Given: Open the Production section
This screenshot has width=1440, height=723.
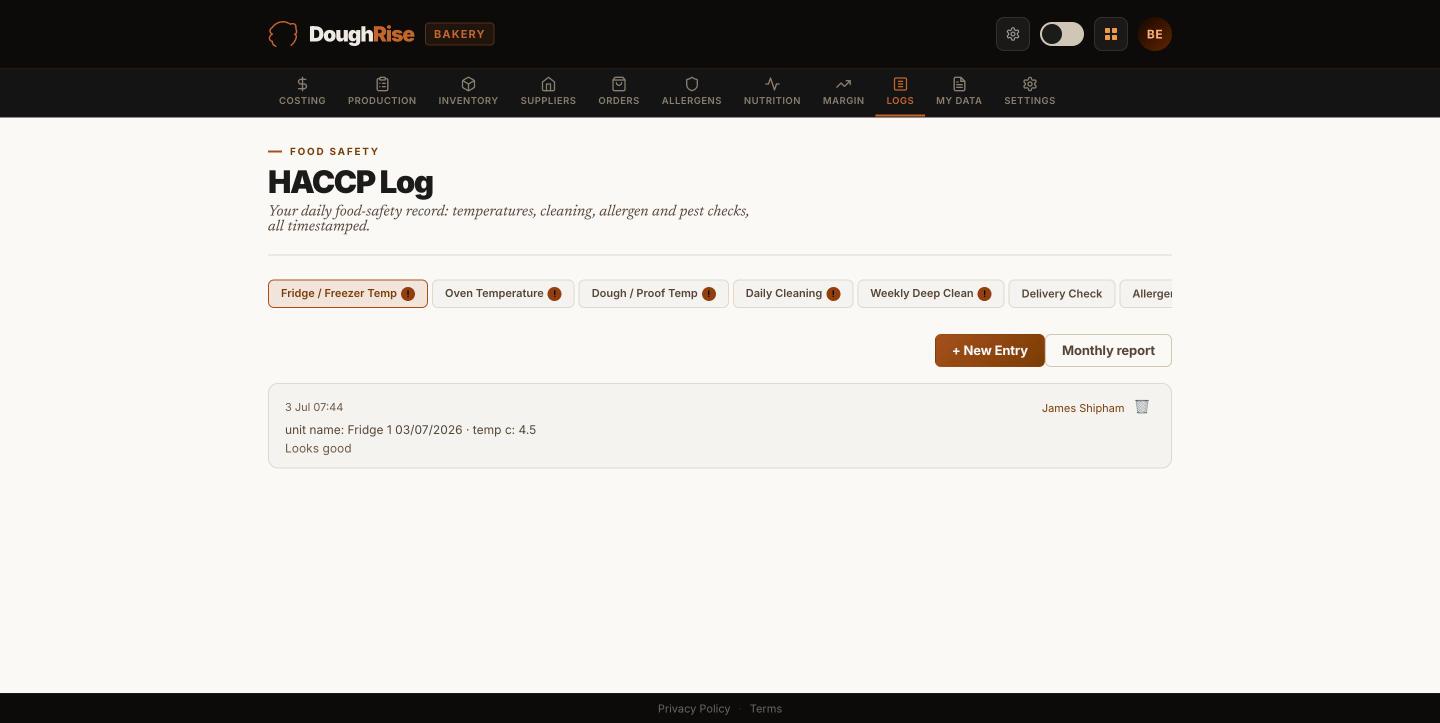Looking at the screenshot, I should (x=382, y=91).
